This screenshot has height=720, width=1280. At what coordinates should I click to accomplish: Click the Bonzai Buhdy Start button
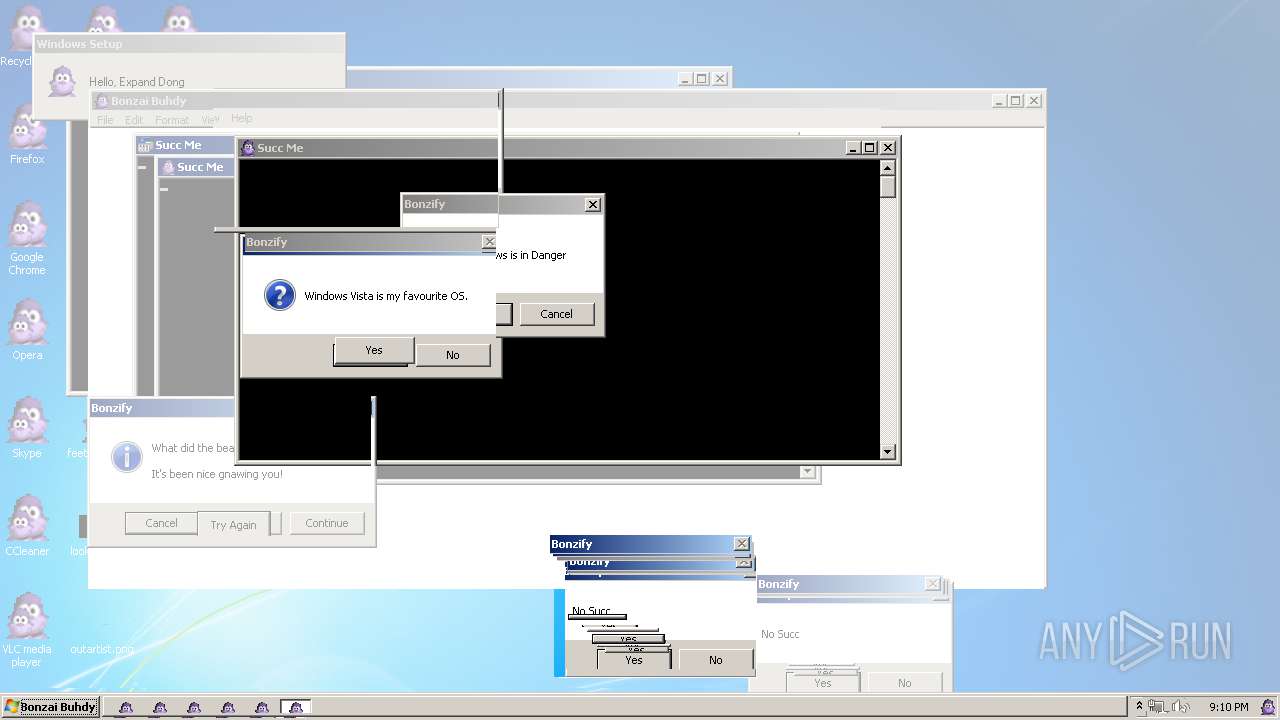click(x=50, y=707)
